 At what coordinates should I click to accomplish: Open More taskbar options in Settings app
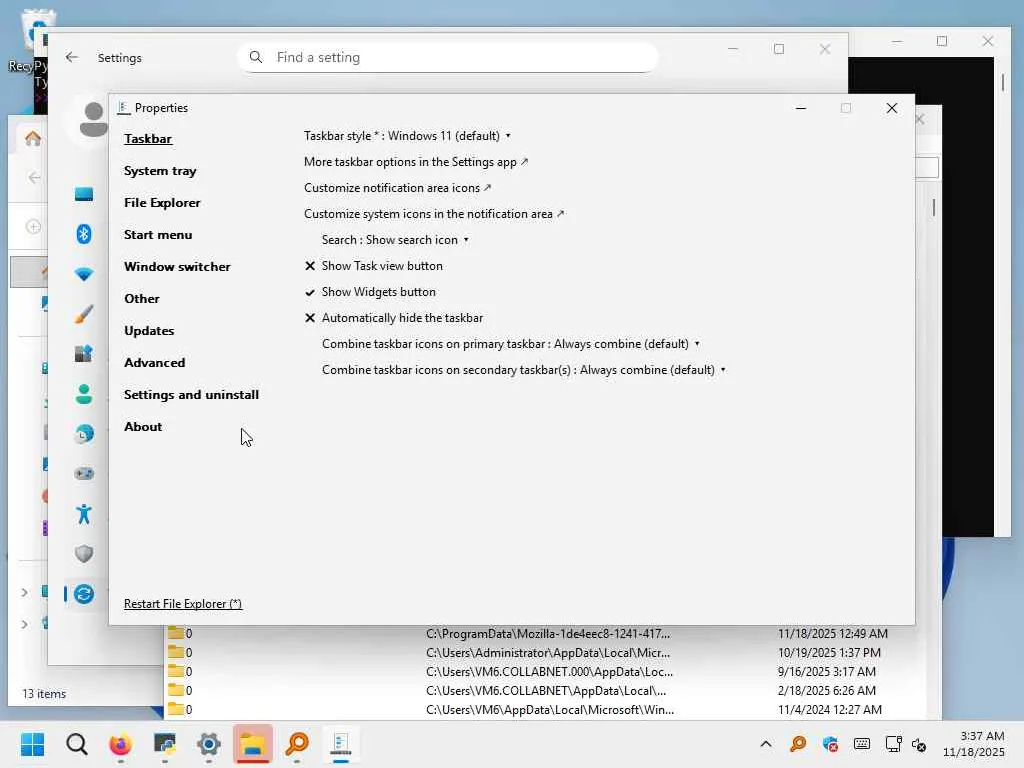(x=416, y=162)
